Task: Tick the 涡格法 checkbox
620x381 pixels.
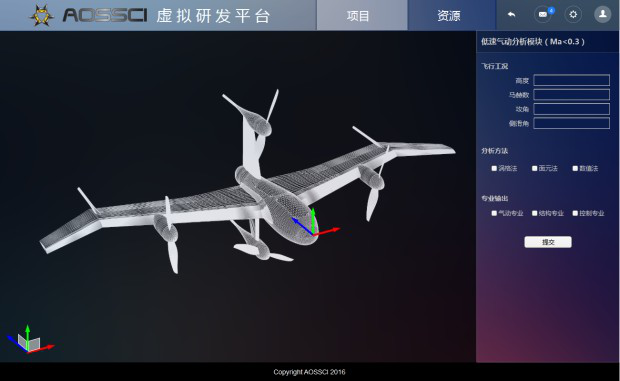Action: point(494,168)
